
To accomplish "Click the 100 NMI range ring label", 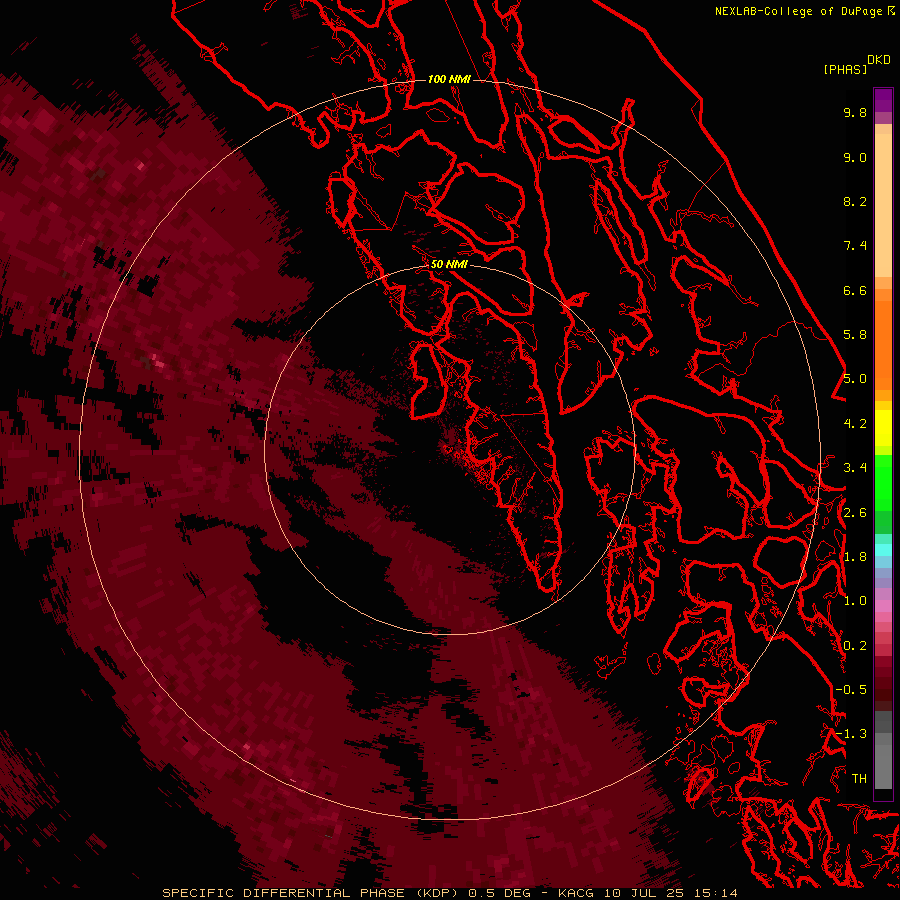I will click(x=449, y=79).
